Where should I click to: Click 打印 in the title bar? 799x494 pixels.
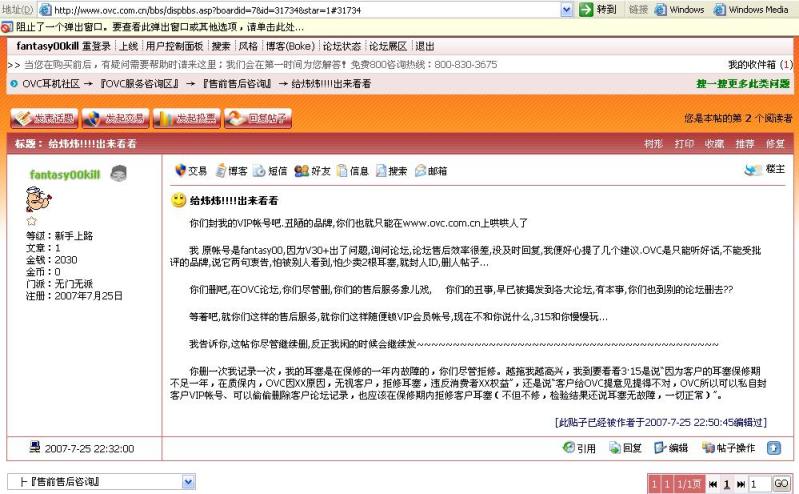tap(684, 144)
